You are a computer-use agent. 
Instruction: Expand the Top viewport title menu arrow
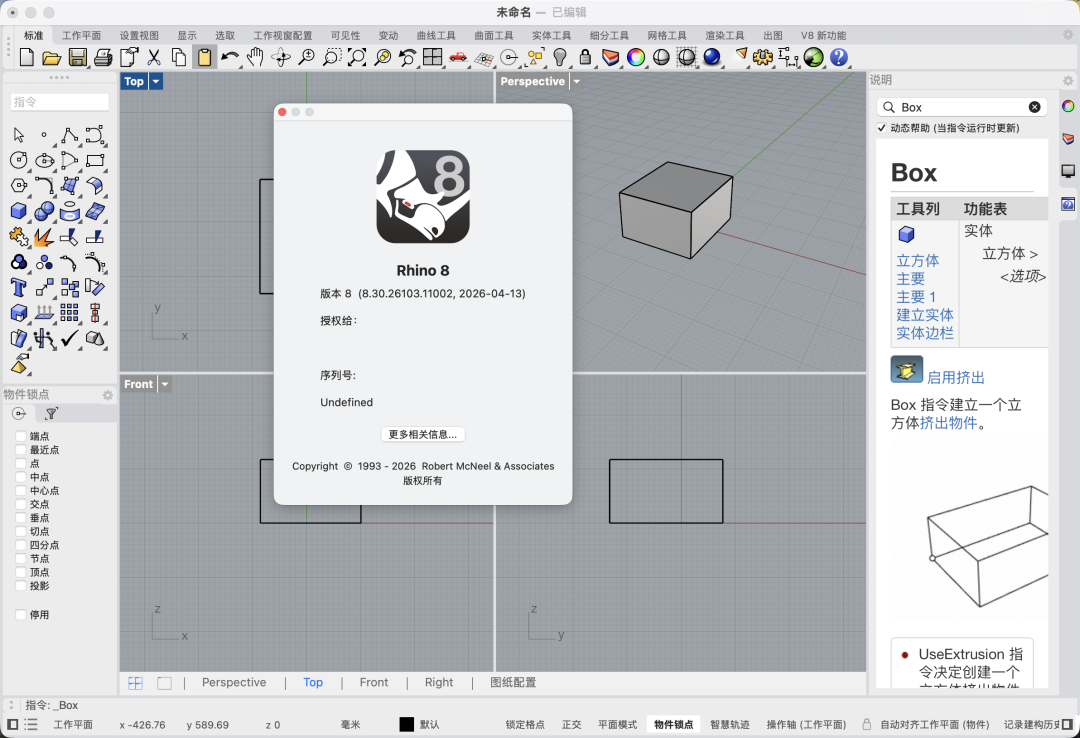(156, 82)
